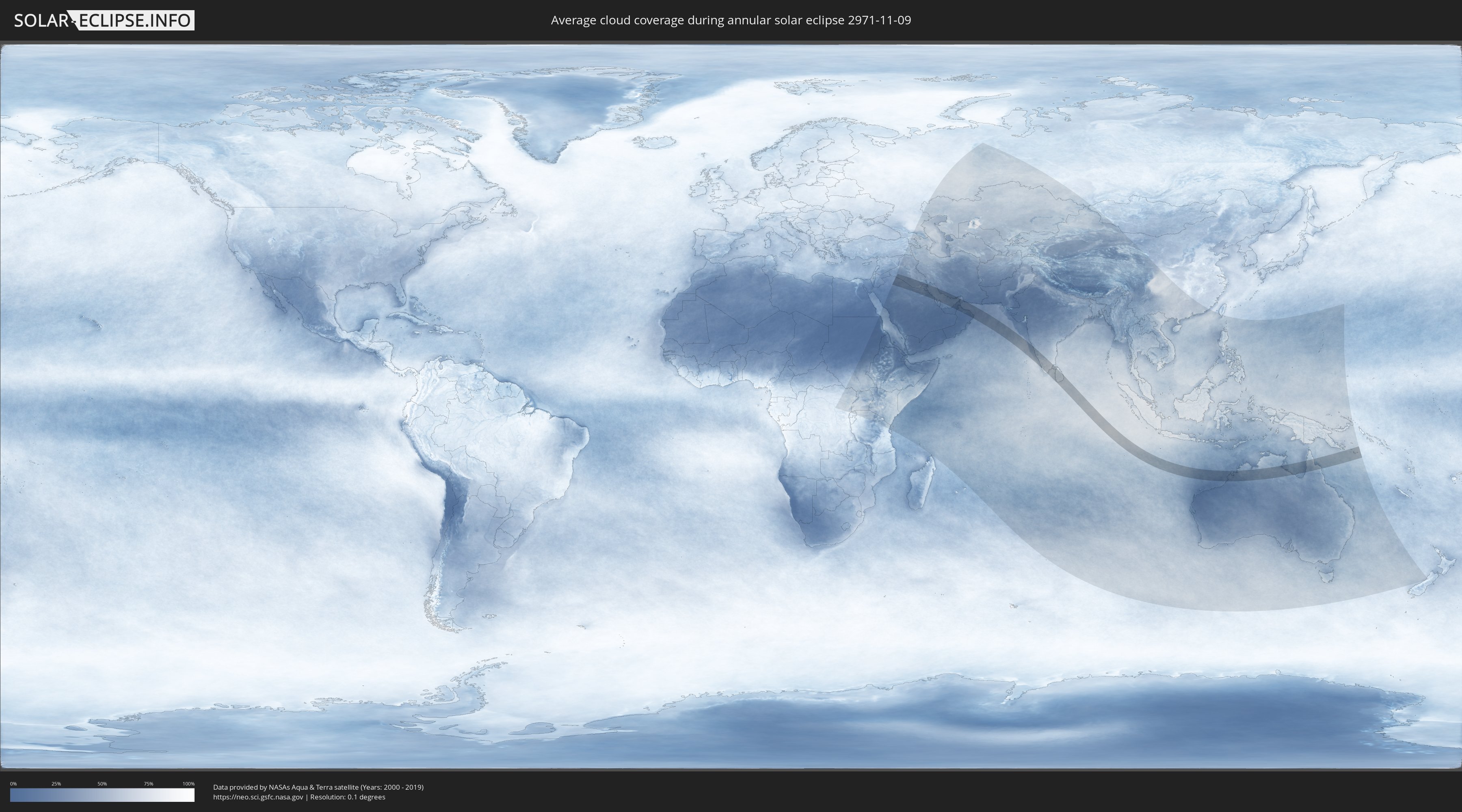Click the map title text about annular eclipse
This screenshot has width=1462, height=812.
point(731,20)
